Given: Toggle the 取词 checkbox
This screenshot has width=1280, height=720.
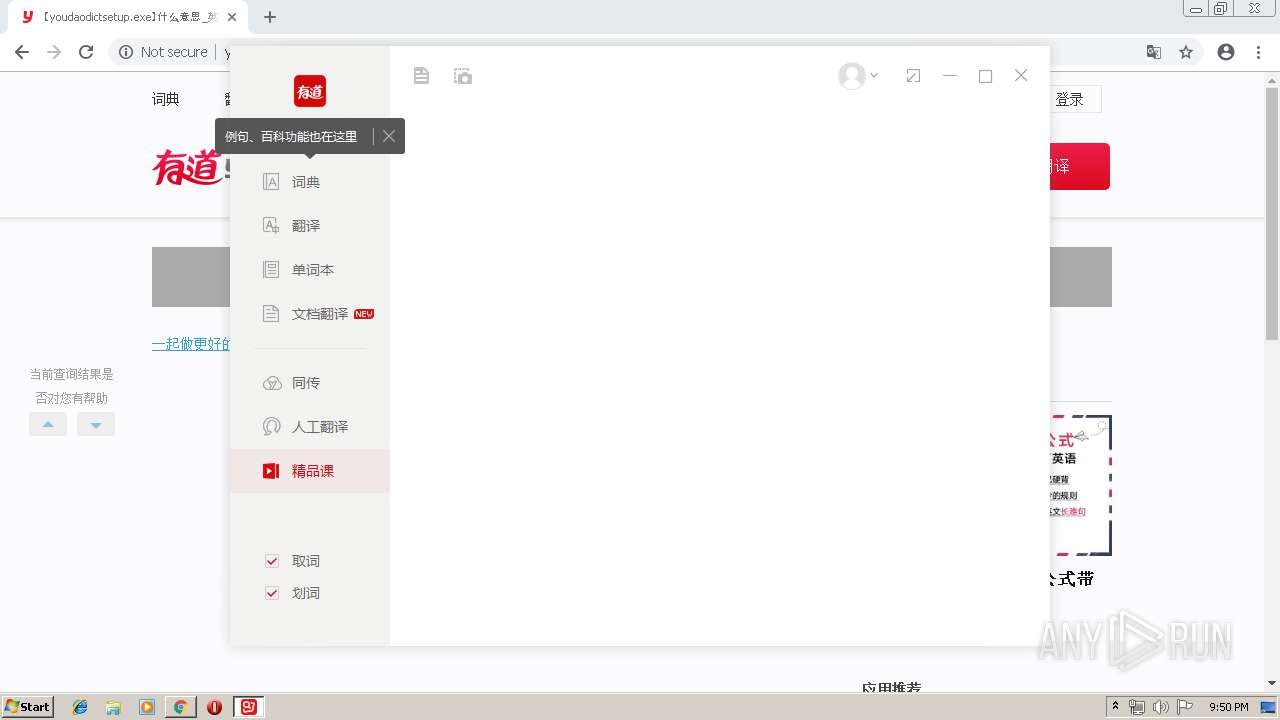Looking at the screenshot, I should 271,561.
